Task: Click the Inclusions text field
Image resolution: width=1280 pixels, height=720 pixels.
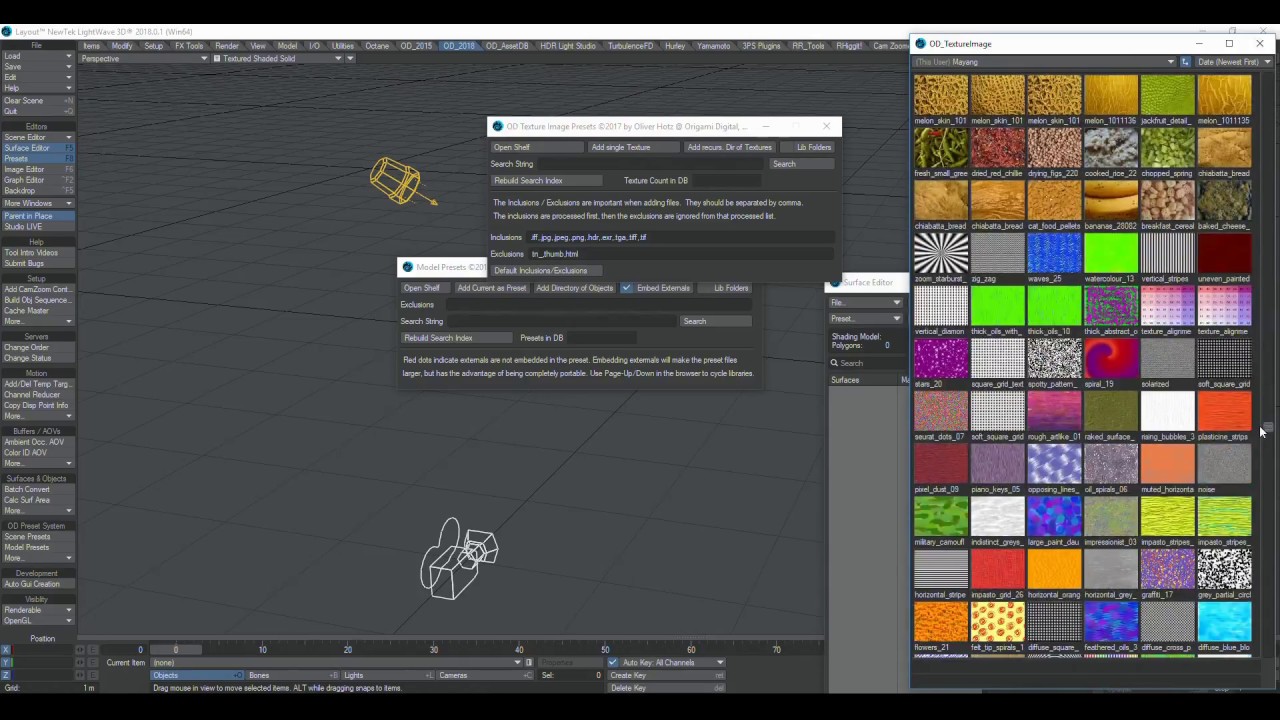Action: coord(682,238)
